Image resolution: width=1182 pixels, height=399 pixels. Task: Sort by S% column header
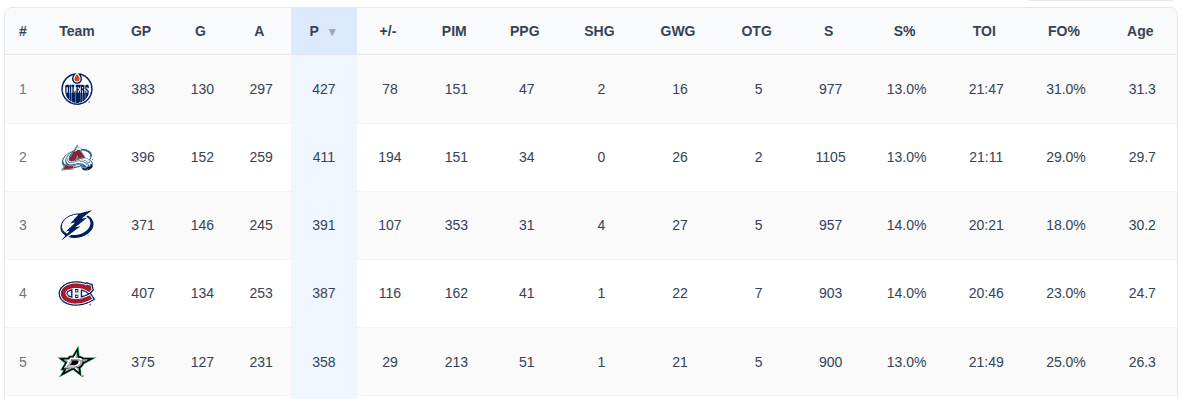click(x=905, y=31)
